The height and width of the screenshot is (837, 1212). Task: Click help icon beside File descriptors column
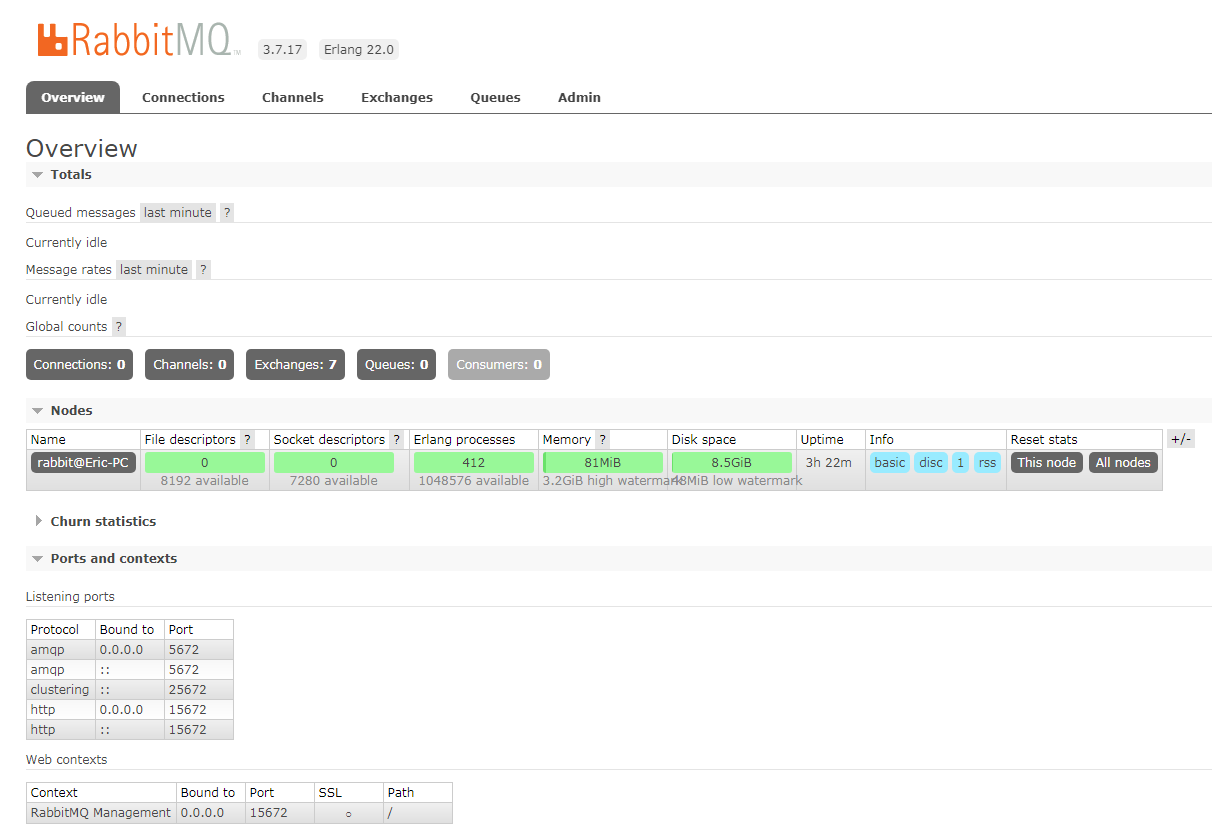pos(248,439)
